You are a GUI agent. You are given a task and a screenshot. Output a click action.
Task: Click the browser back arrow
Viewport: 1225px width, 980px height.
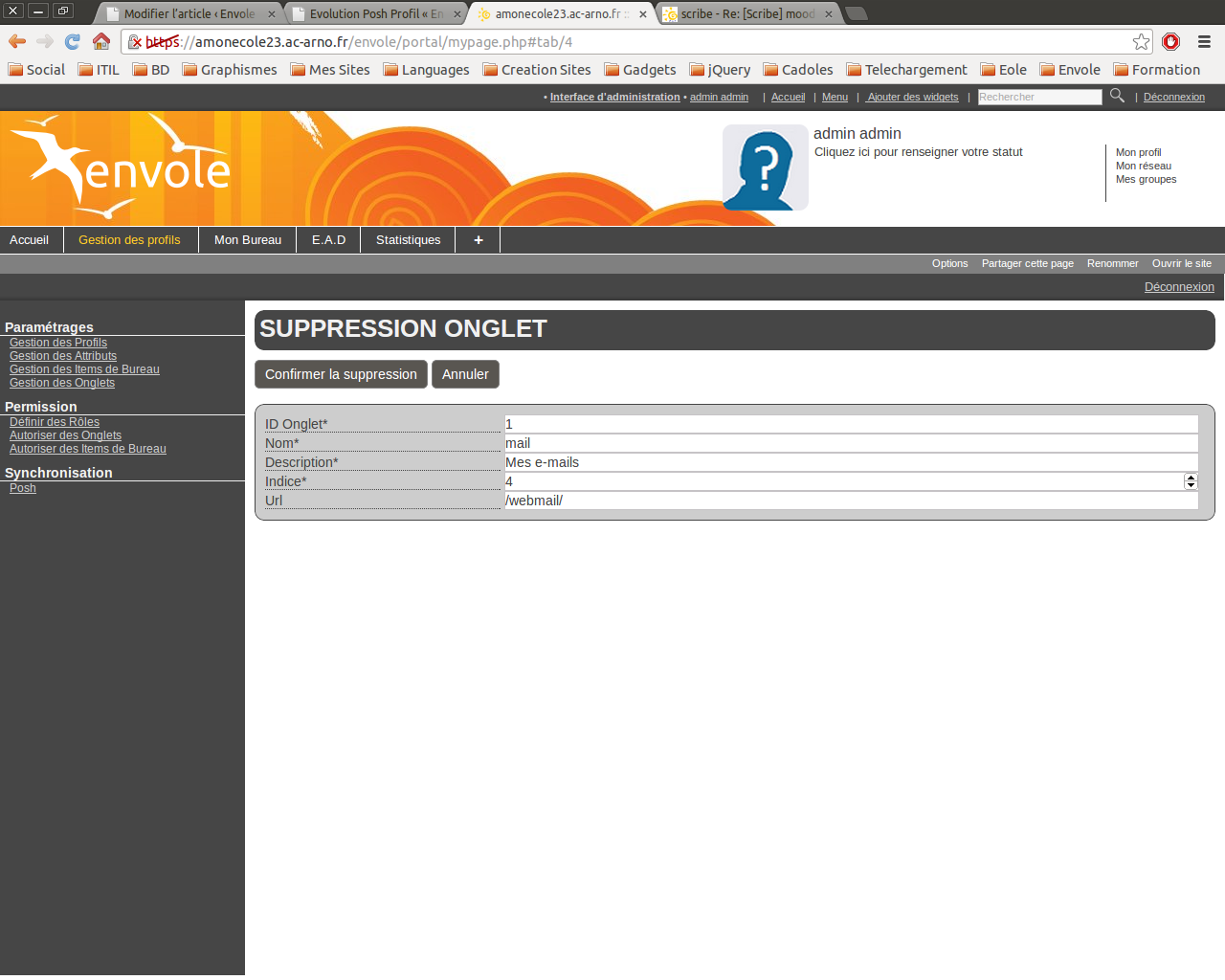17,41
